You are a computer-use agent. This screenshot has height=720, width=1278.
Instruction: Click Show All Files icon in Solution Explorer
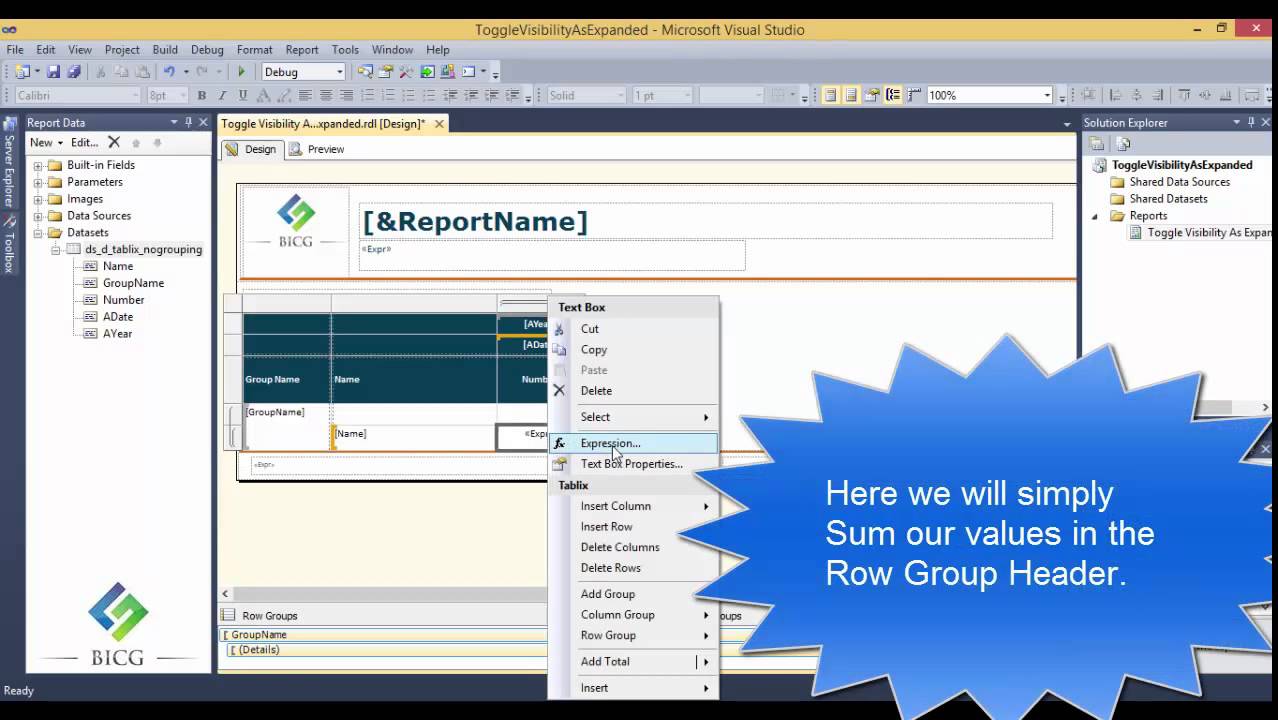[1123, 143]
